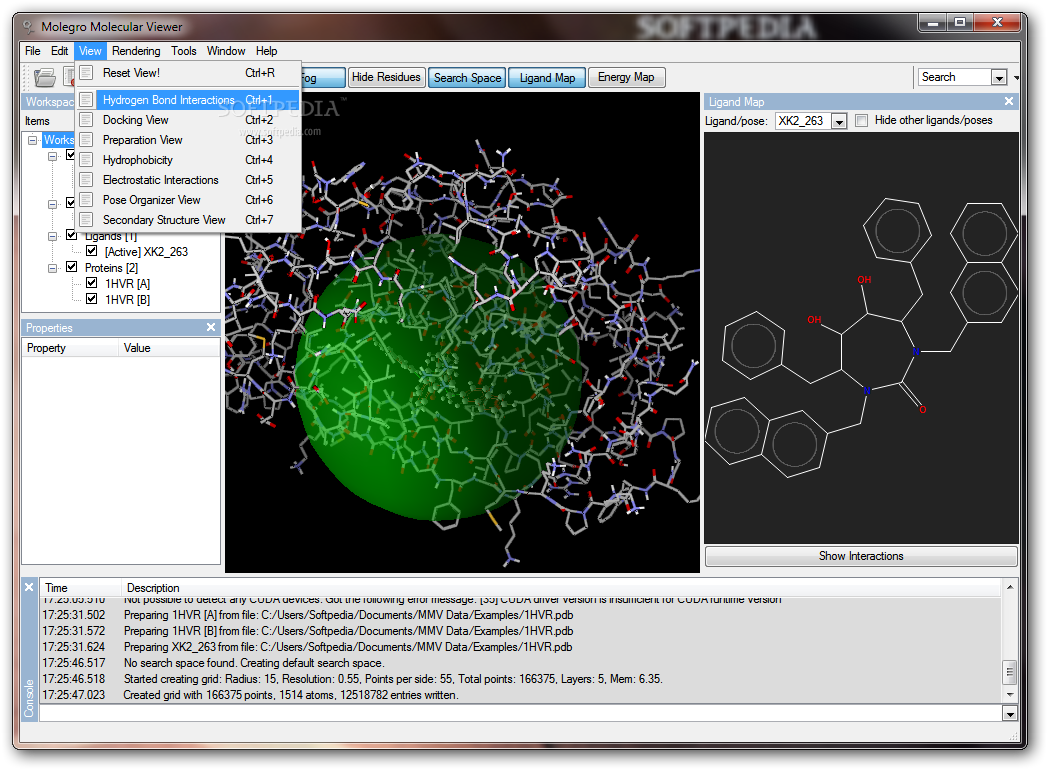This screenshot has width=1048, height=770.
Task: Select Preparation View menu entry
Action: (188, 140)
